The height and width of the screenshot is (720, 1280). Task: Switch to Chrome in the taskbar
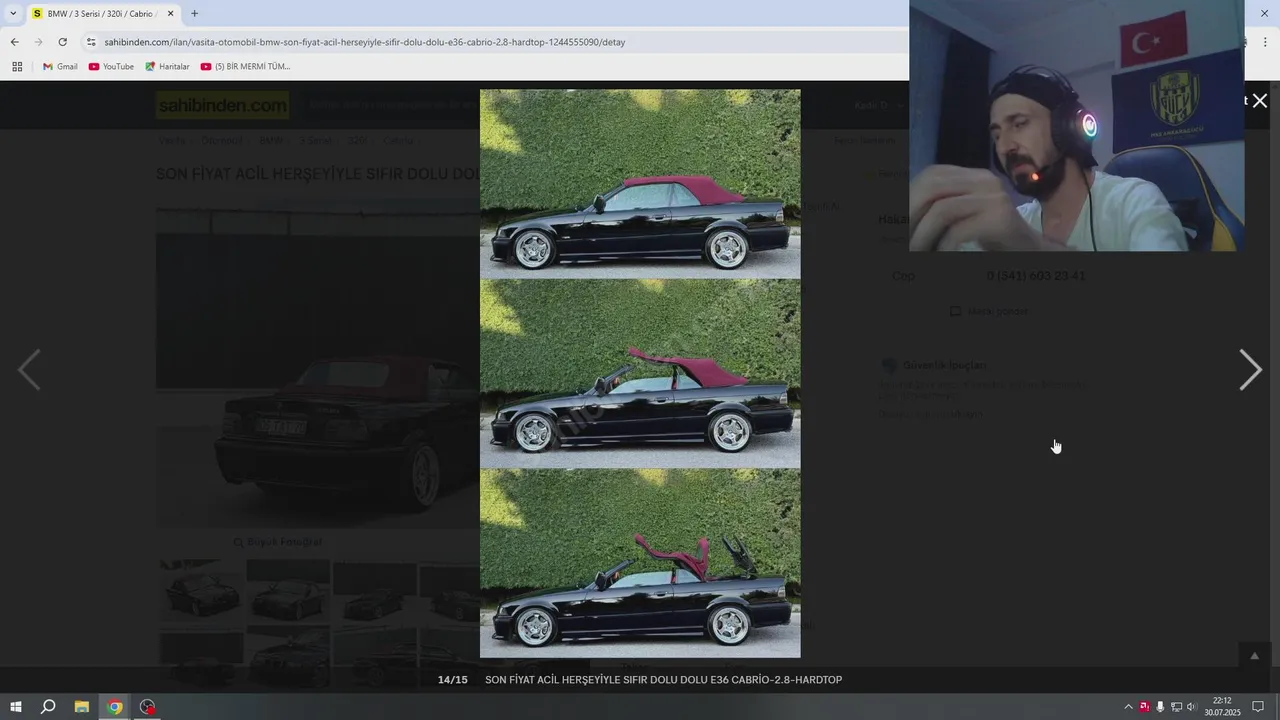tap(115, 707)
